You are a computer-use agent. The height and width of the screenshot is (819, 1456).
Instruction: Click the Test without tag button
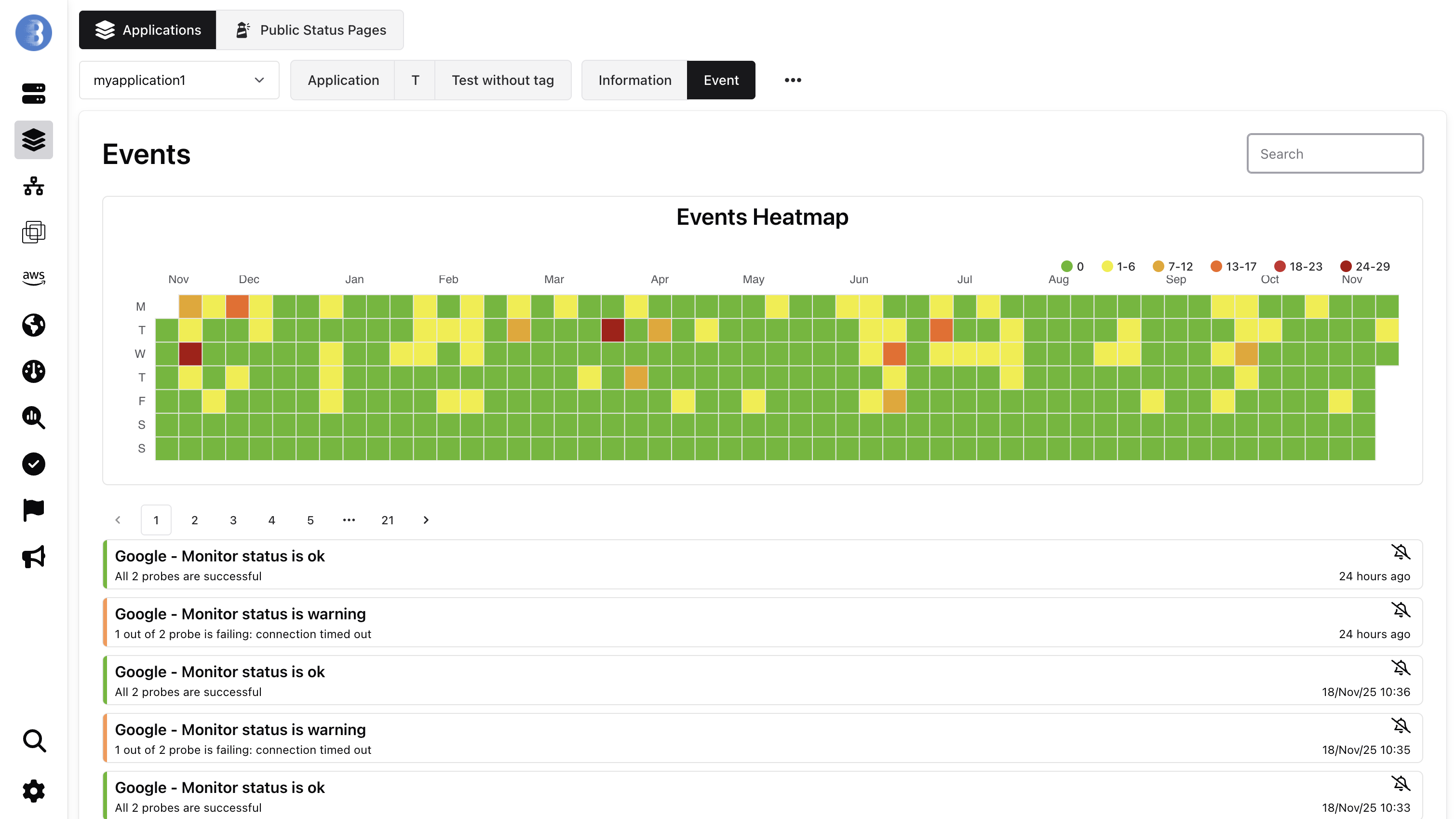point(502,81)
